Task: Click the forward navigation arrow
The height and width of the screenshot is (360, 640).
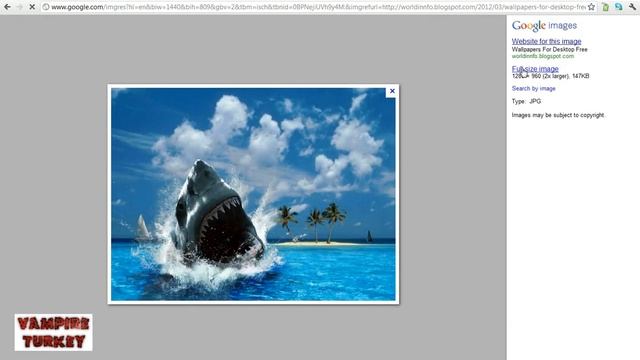Action: pos(19,7)
